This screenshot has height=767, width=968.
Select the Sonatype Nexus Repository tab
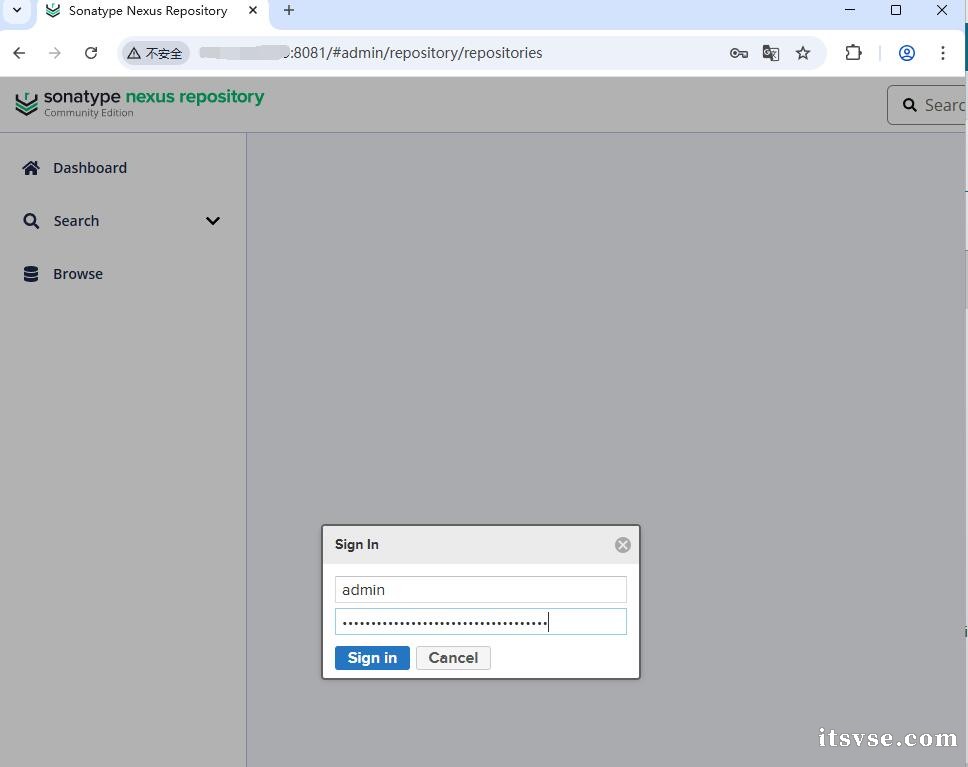click(x=147, y=11)
